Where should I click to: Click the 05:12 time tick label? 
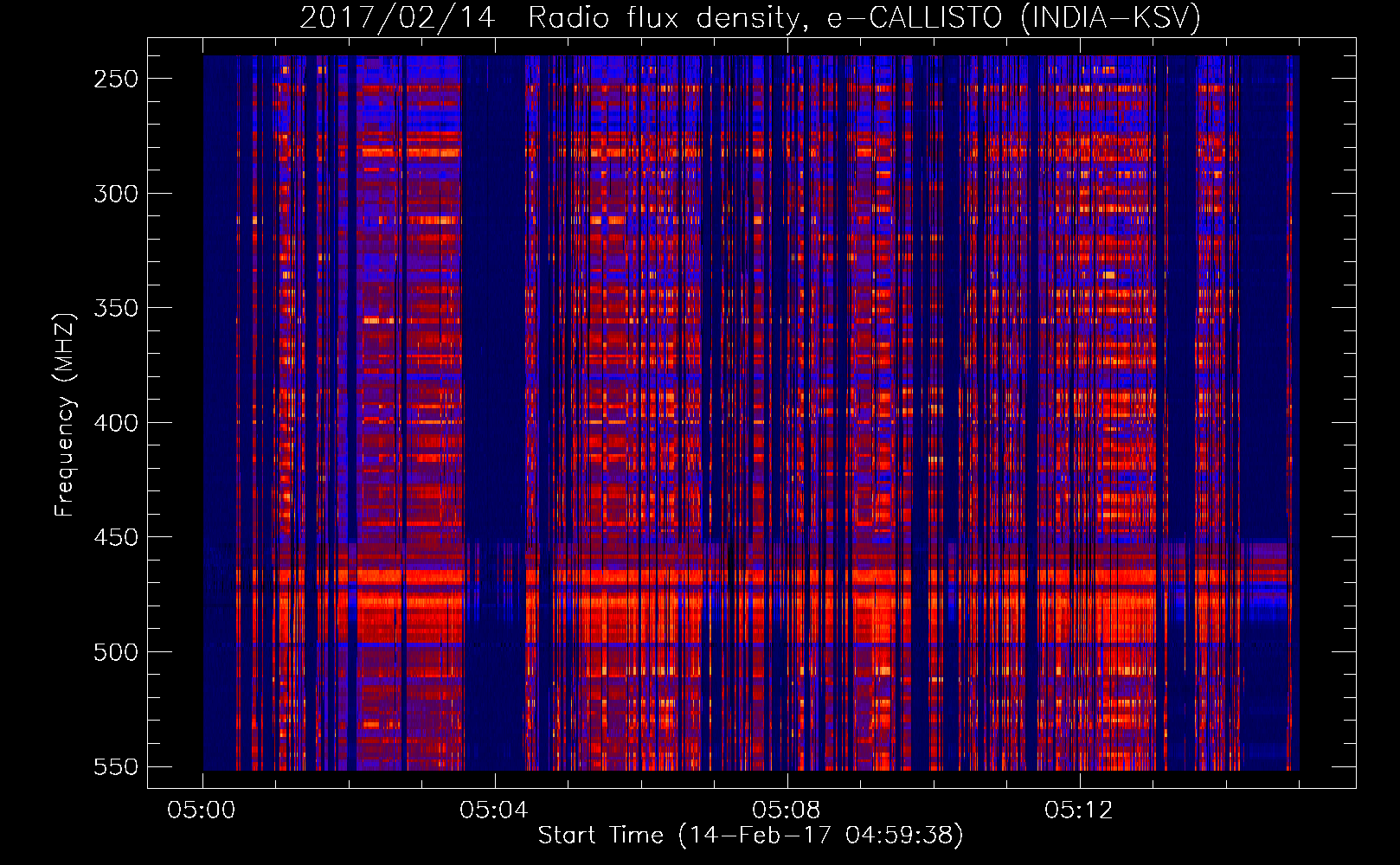click(1079, 811)
